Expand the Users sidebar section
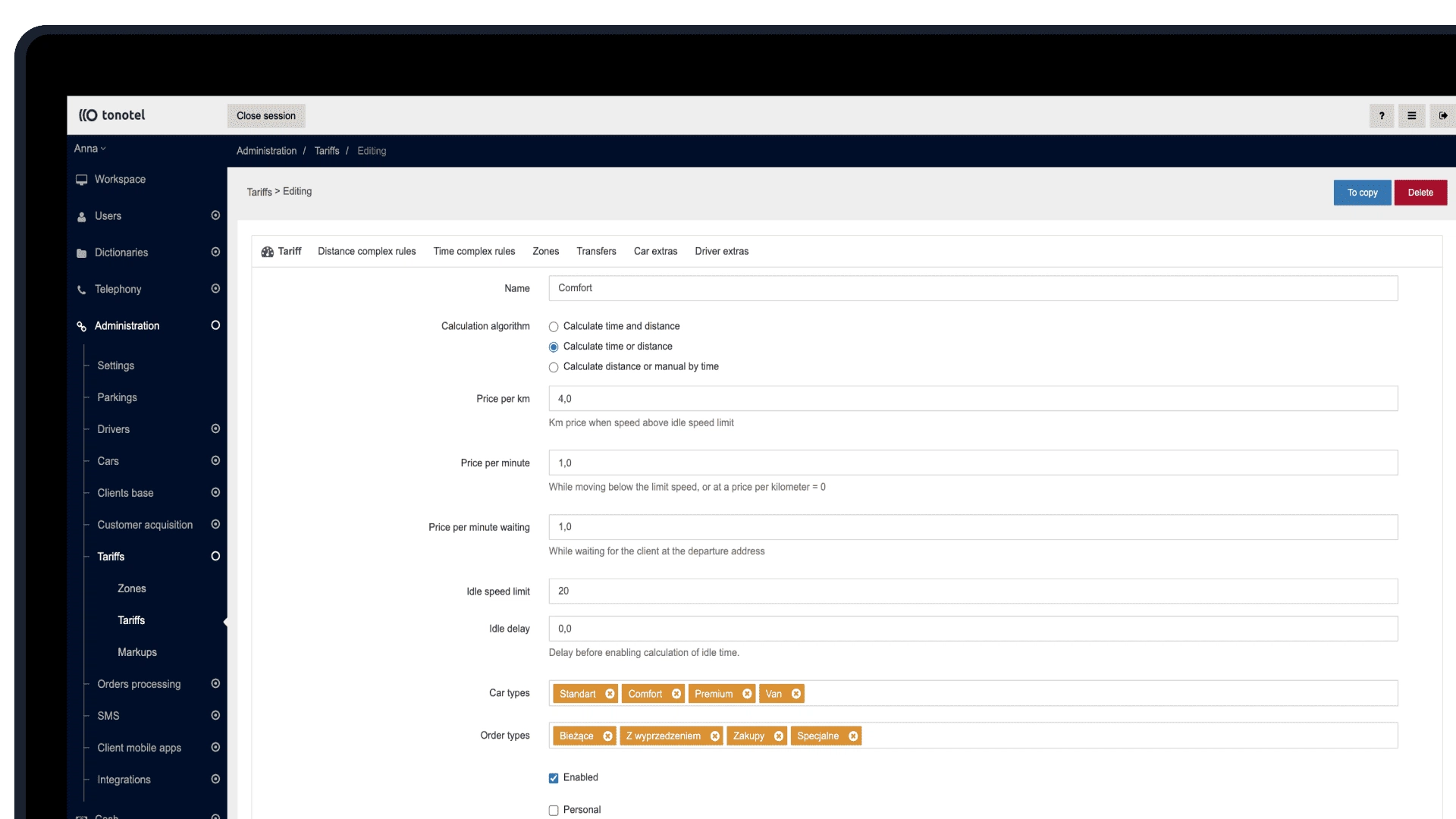The width and height of the screenshot is (1456, 819). click(x=215, y=216)
